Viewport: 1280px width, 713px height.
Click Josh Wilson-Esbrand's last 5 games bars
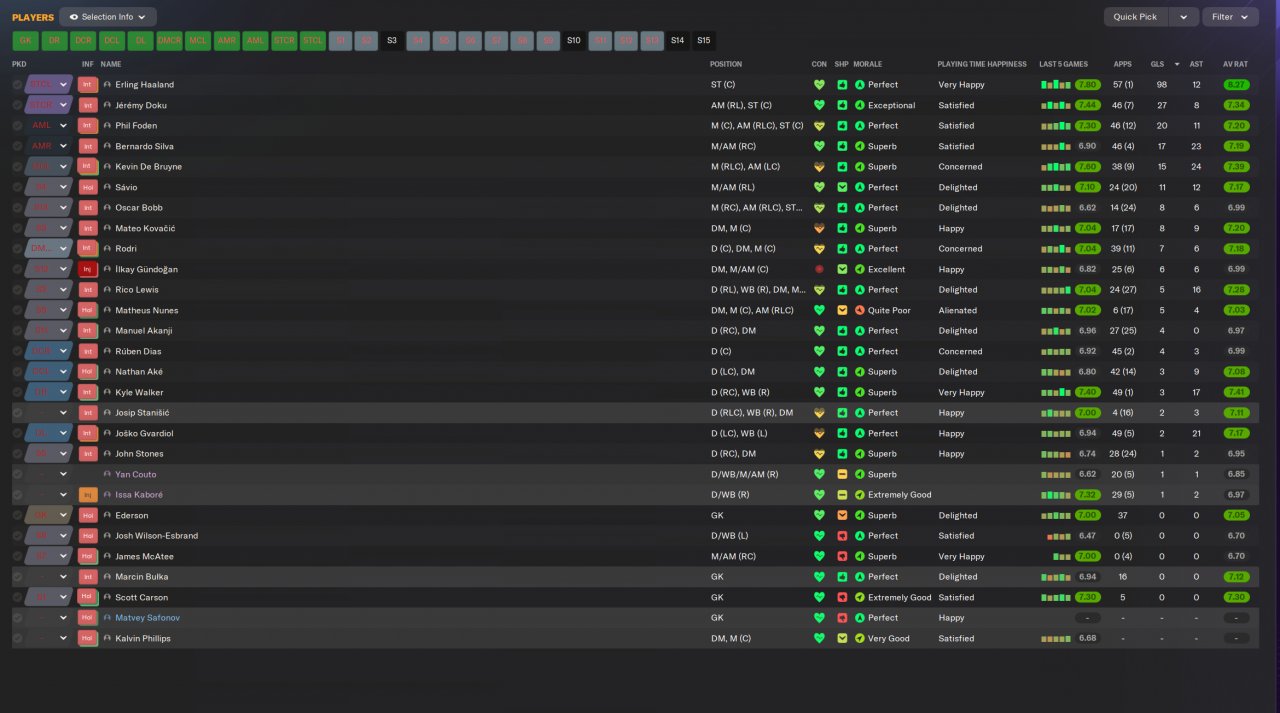(1059, 536)
